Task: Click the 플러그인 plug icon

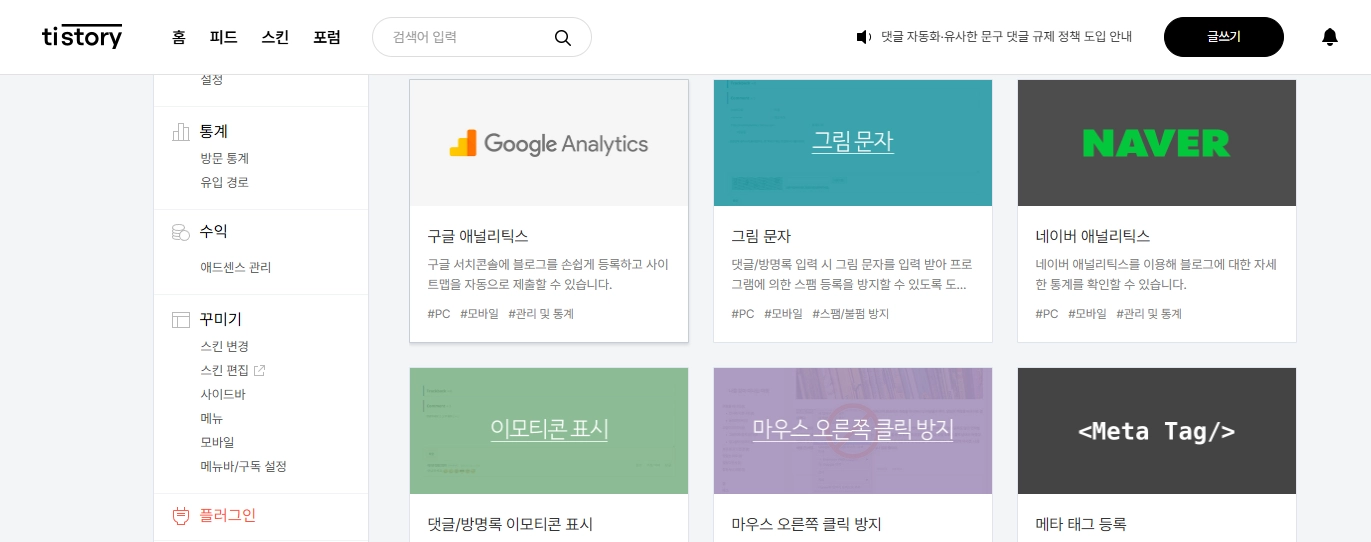Action: click(181, 516)
